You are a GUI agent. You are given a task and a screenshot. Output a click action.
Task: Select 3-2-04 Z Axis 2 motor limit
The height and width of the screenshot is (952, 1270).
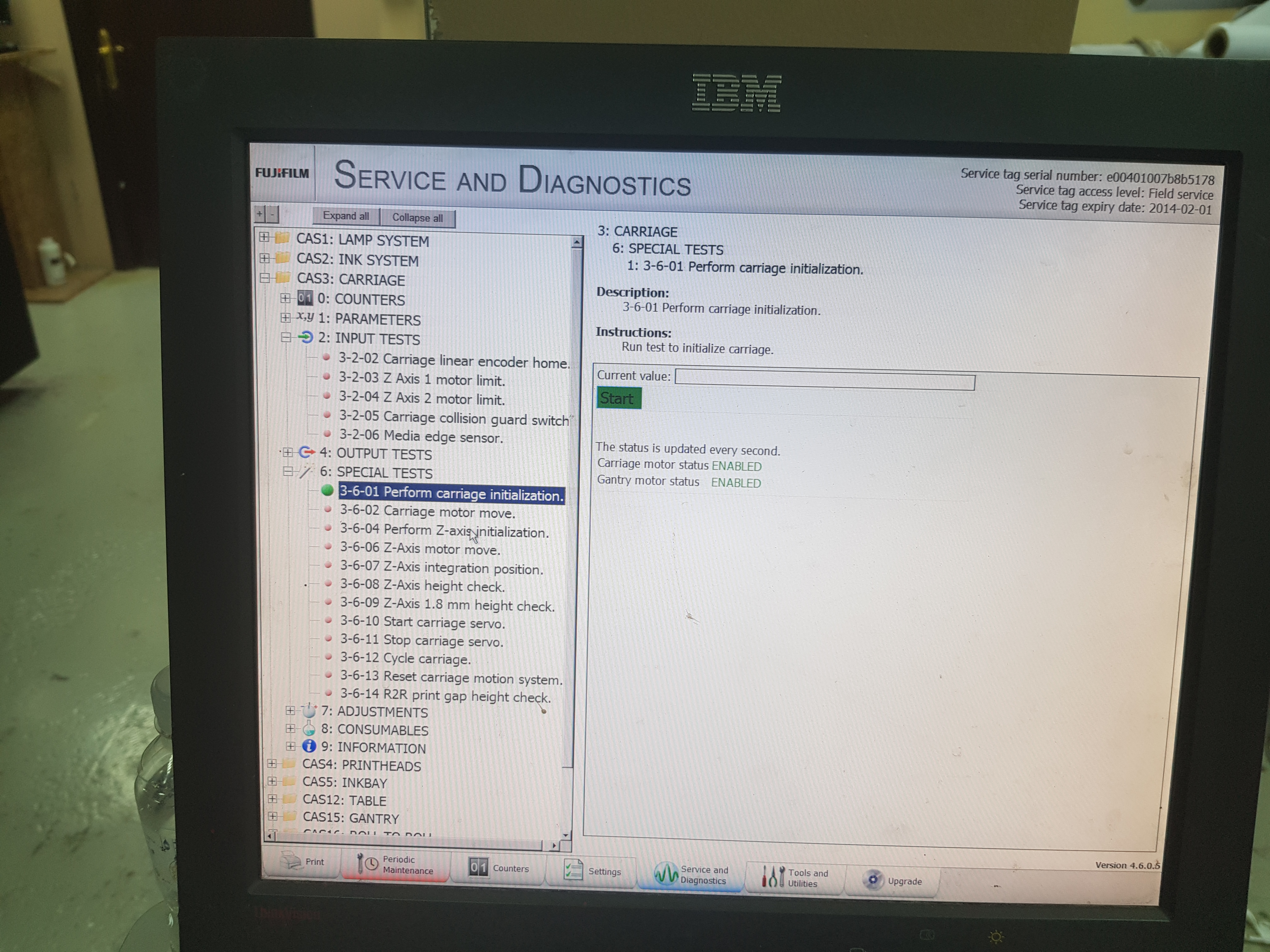click(421, 398)
